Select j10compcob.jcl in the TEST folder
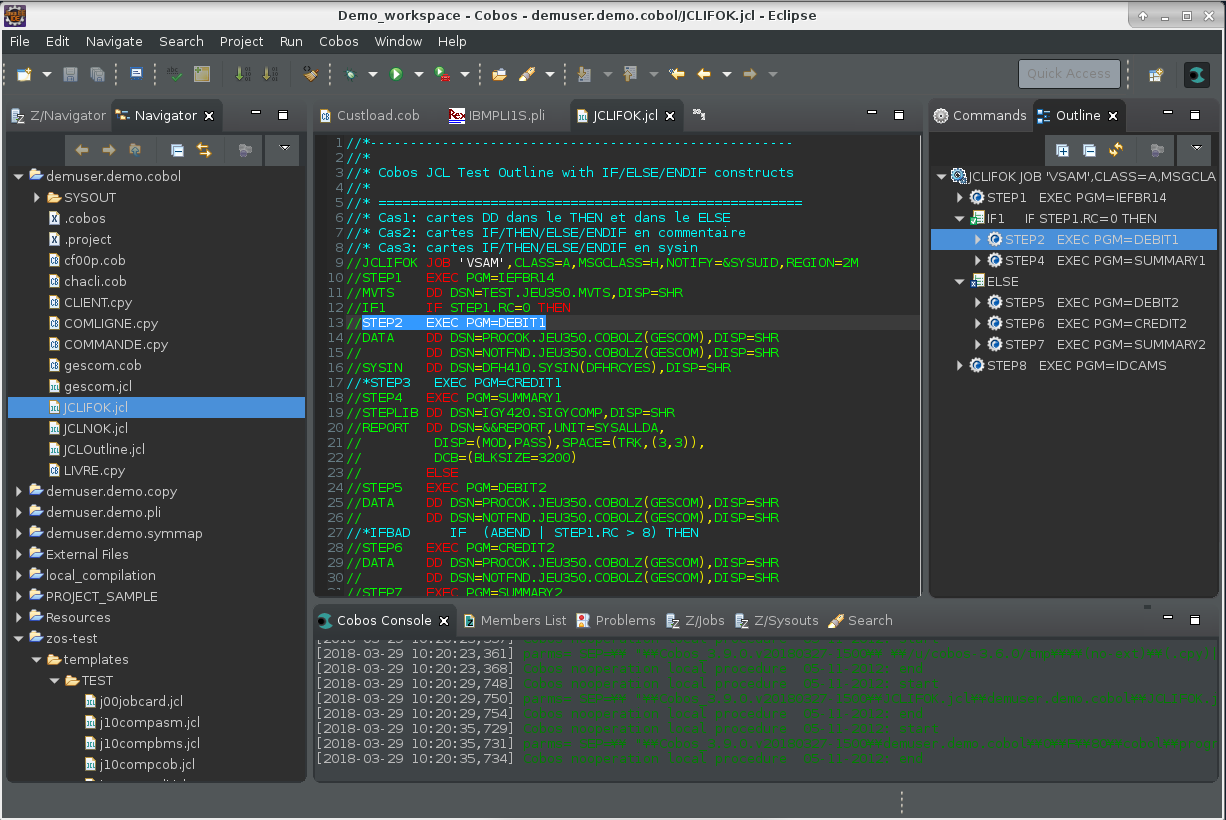This screenshot has width=1226, height=820. pos(146,764)
